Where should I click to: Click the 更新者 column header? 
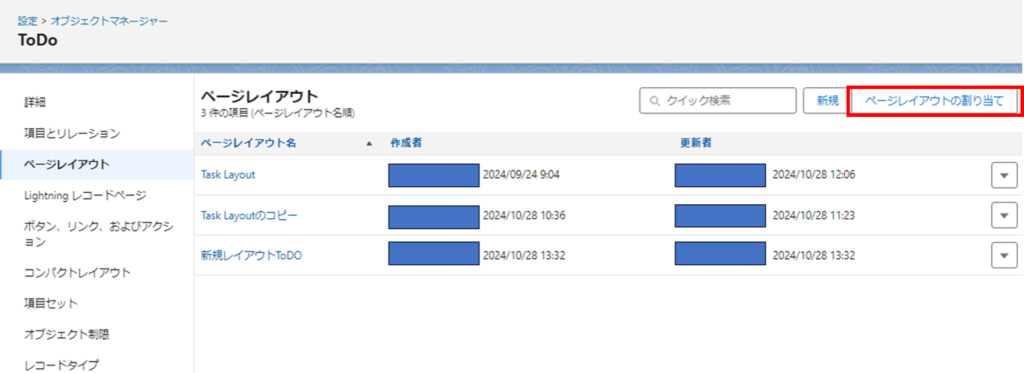coord(696,143)
